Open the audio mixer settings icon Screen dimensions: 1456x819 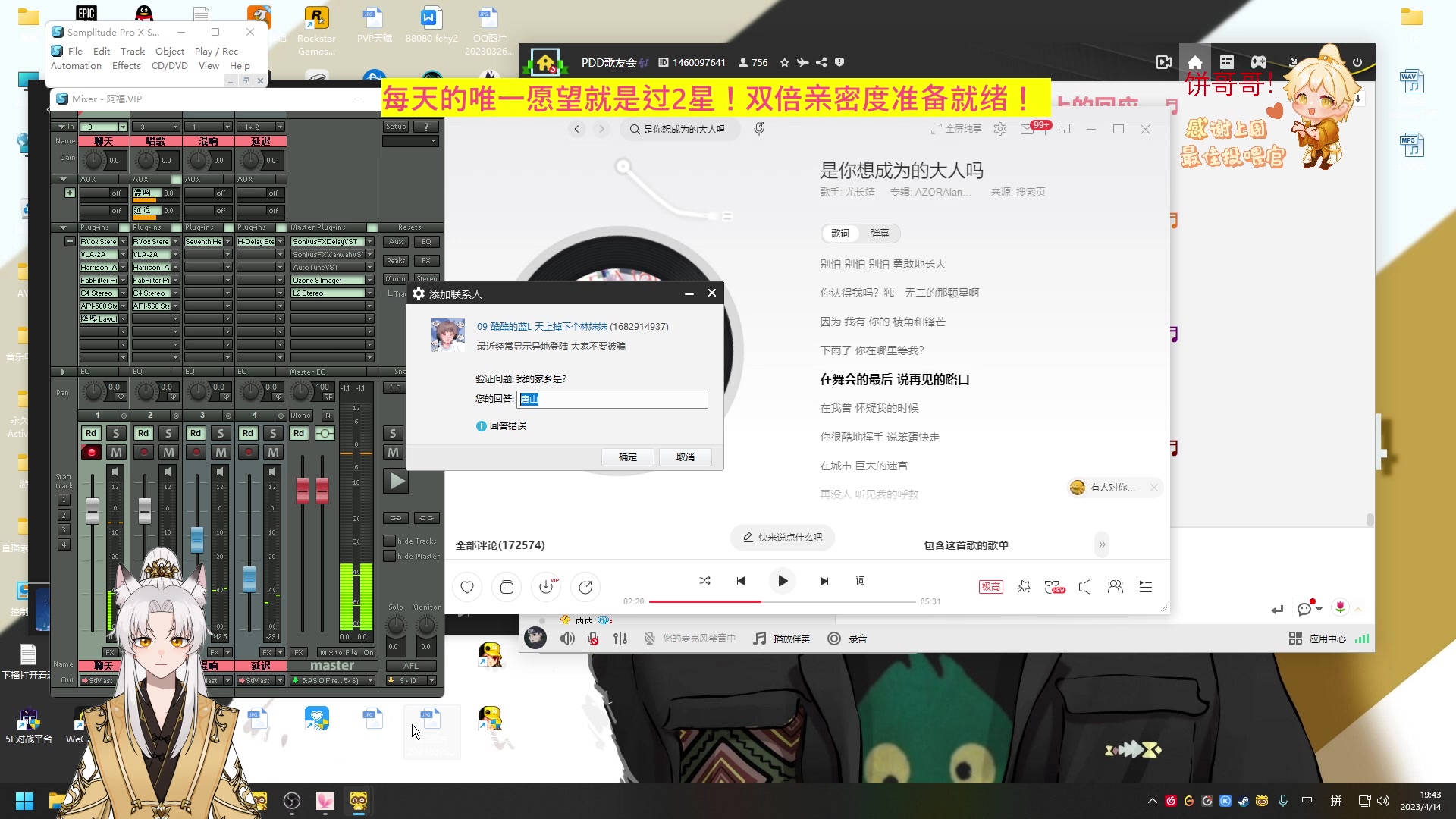point(620,639)
